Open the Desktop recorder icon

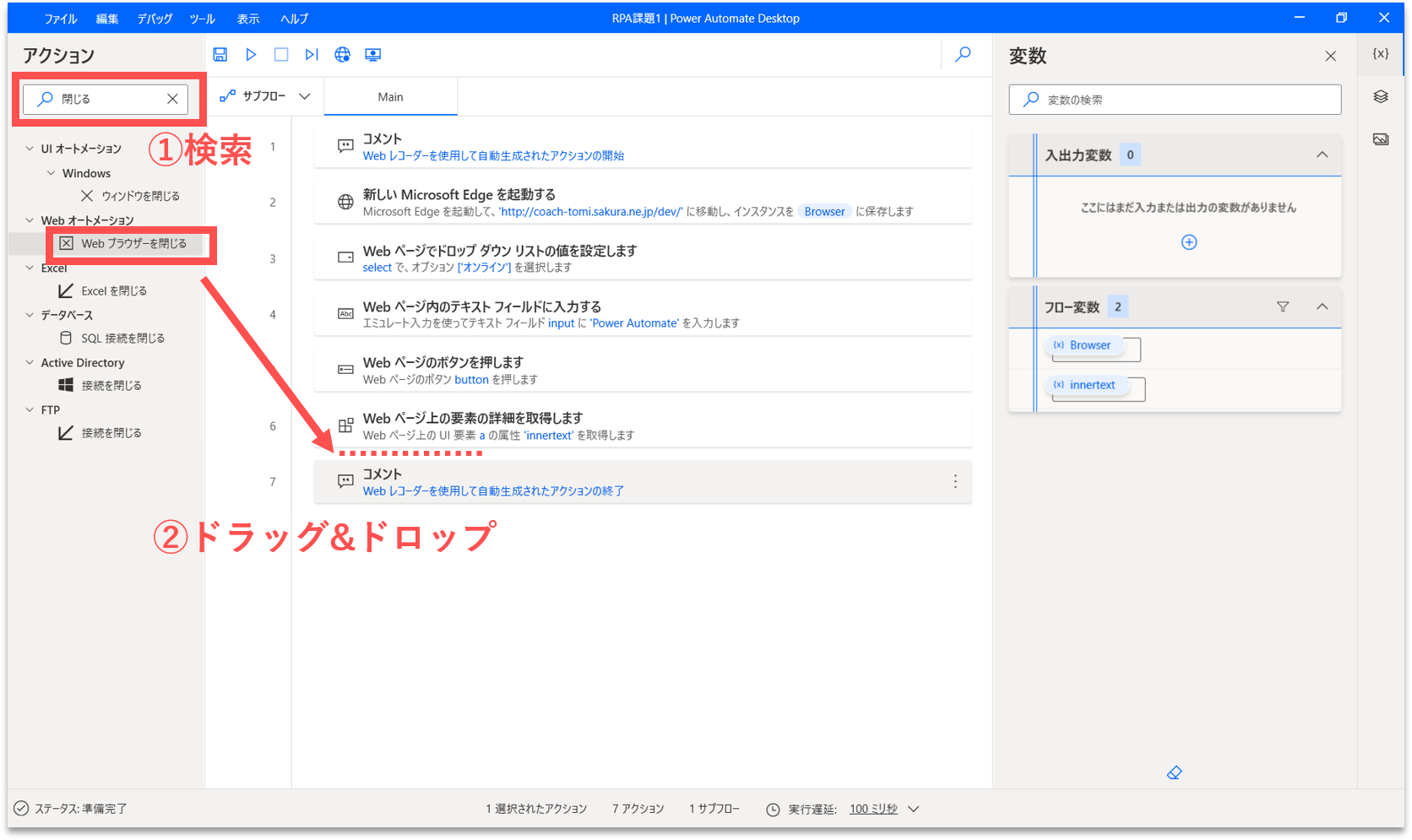click(x=372, y=55)
